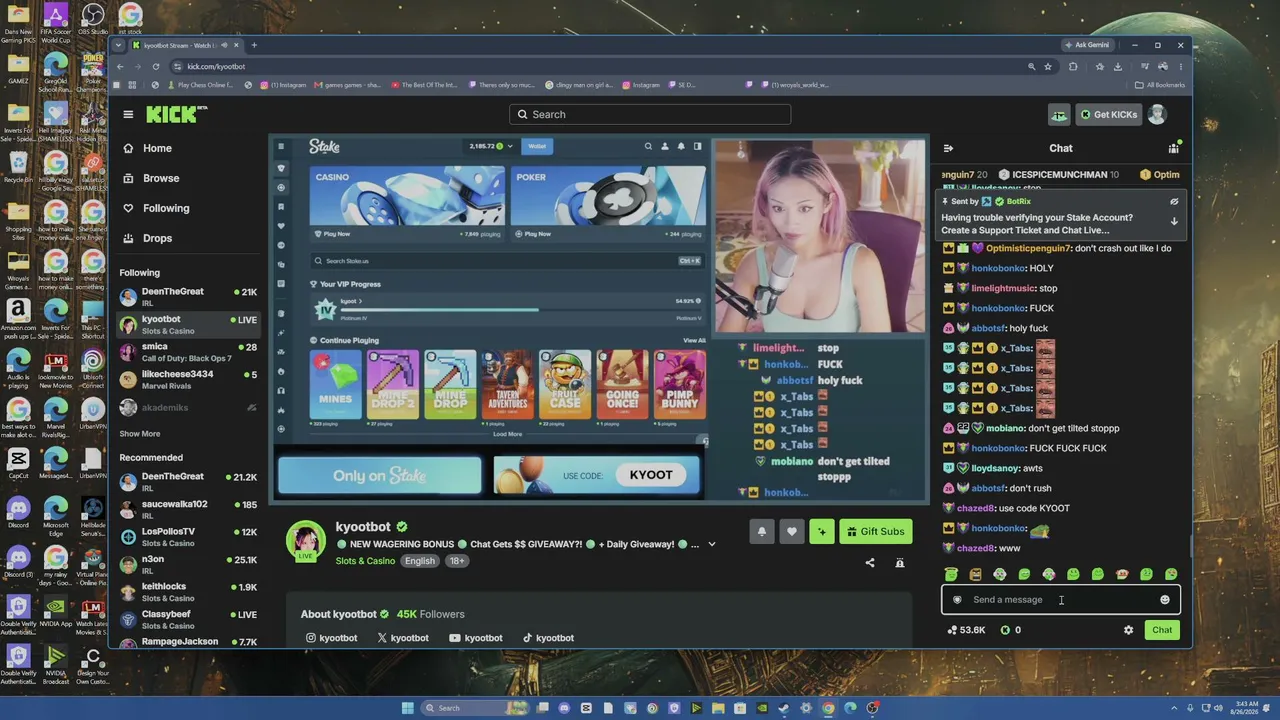Screen dimensions: 1280x720
Task: Open the emoji picker in chat input
Action: pos(1164,600)
